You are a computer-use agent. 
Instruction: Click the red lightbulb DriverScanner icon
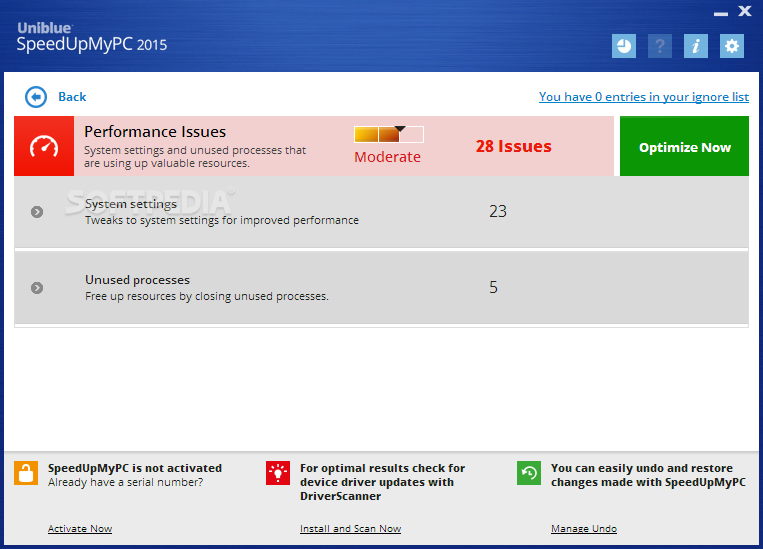click(278, 473)
